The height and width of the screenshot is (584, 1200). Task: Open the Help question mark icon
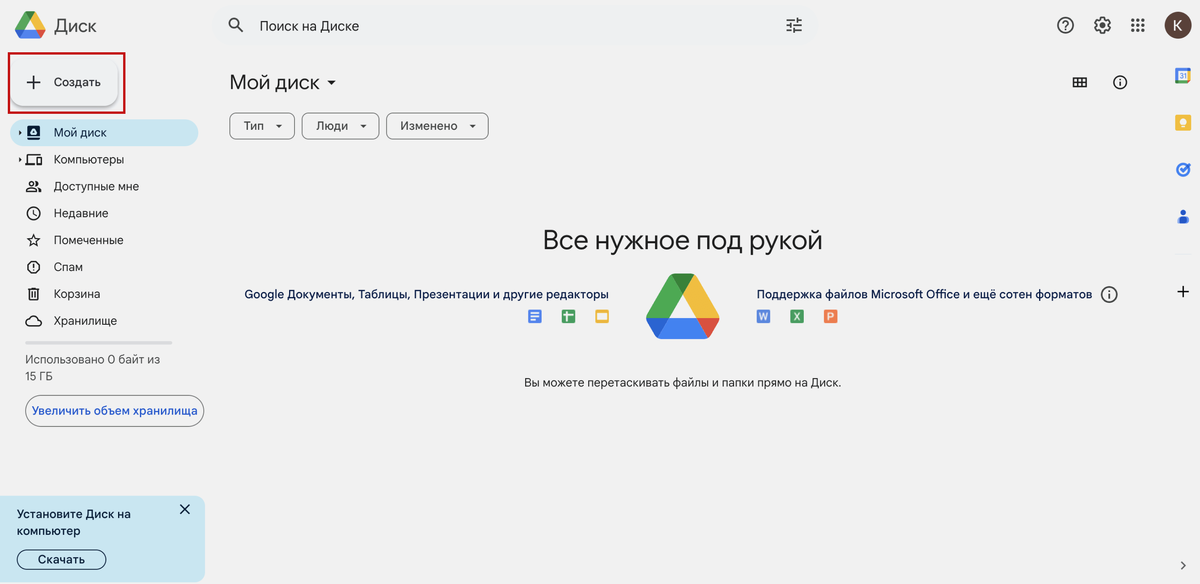1065,26
